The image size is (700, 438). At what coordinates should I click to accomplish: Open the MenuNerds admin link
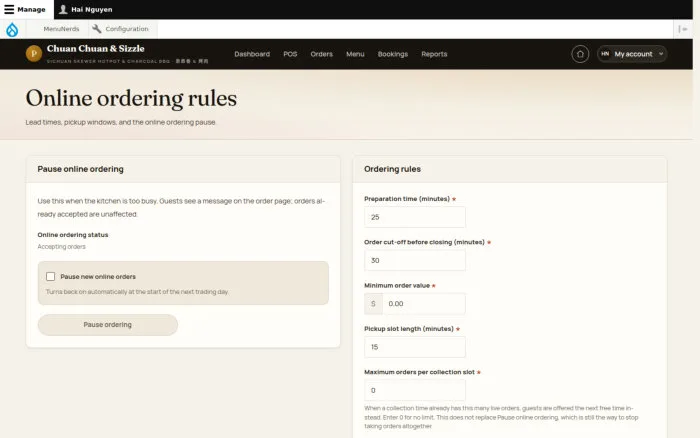coord(61,29)
